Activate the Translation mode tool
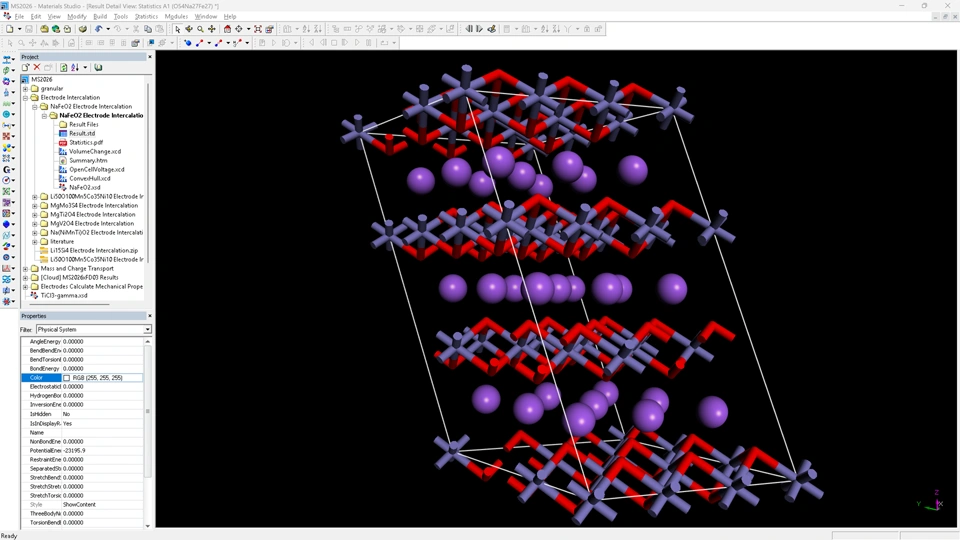 (212, 29)
